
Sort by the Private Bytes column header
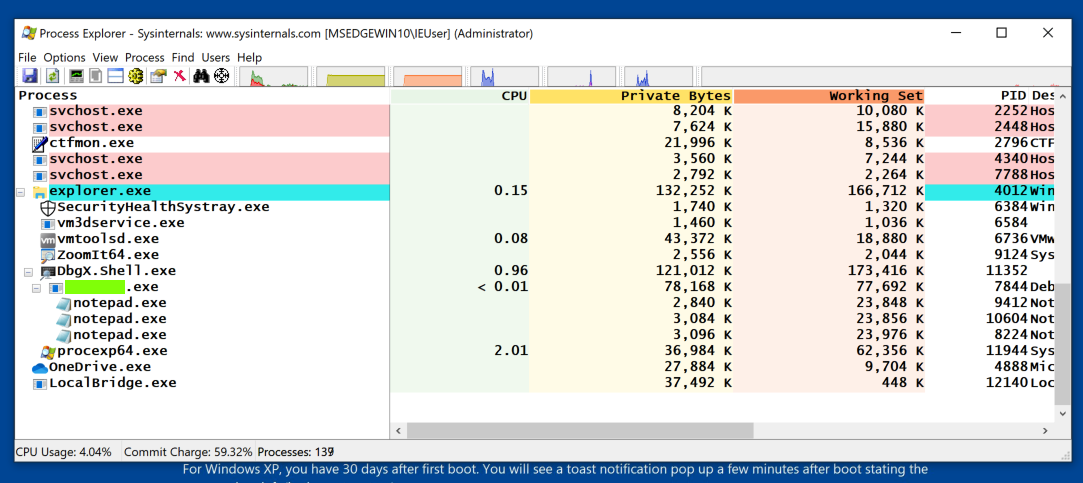[630, 96]
